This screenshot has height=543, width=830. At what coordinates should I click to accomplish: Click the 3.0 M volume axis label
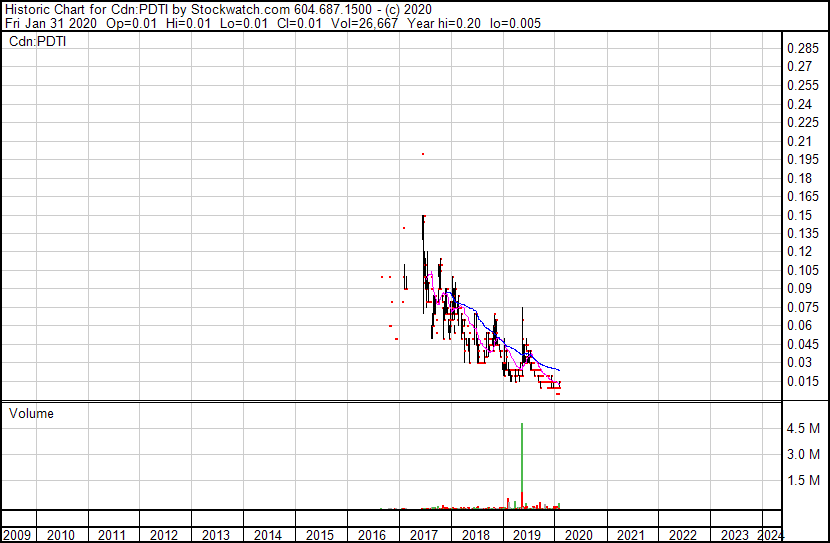[803, 454]
